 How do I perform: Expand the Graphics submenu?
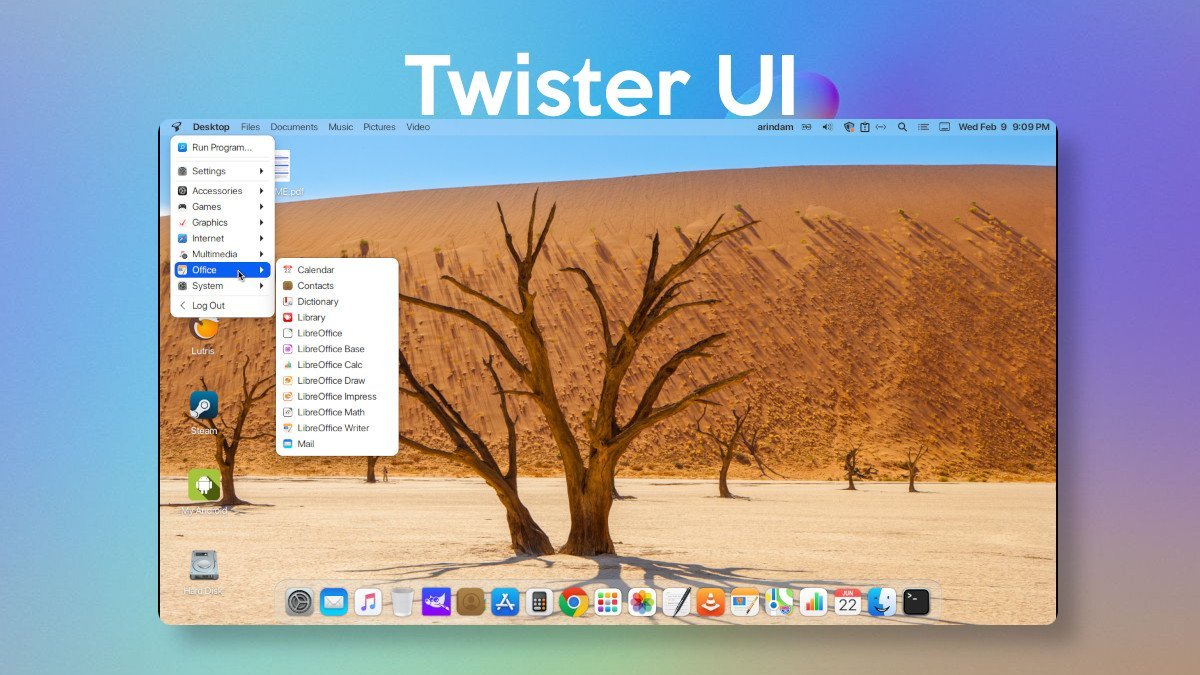(x=222, y=222)
